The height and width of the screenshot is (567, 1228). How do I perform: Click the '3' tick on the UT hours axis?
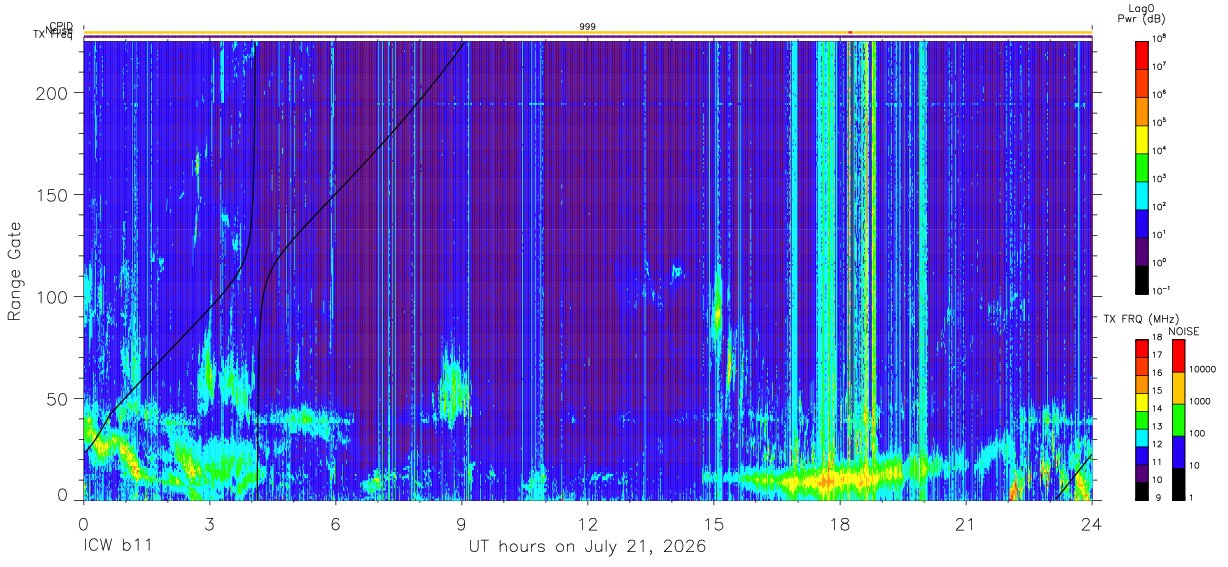click(x=209, y=525)
